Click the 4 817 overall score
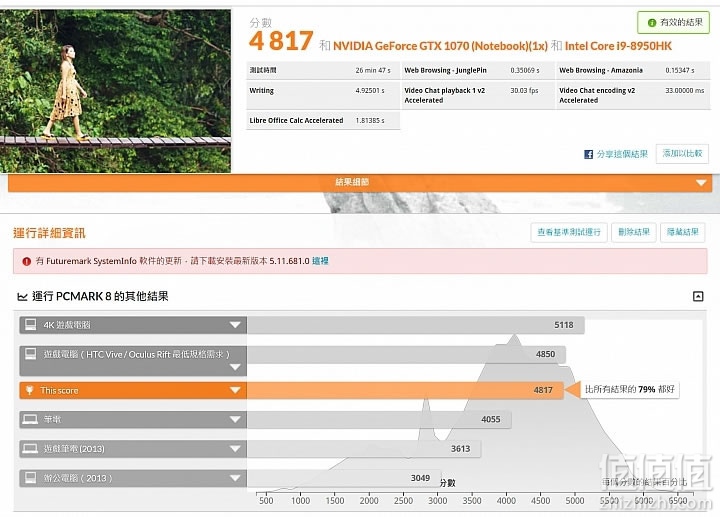720x517 pixels. coord(281,41)
